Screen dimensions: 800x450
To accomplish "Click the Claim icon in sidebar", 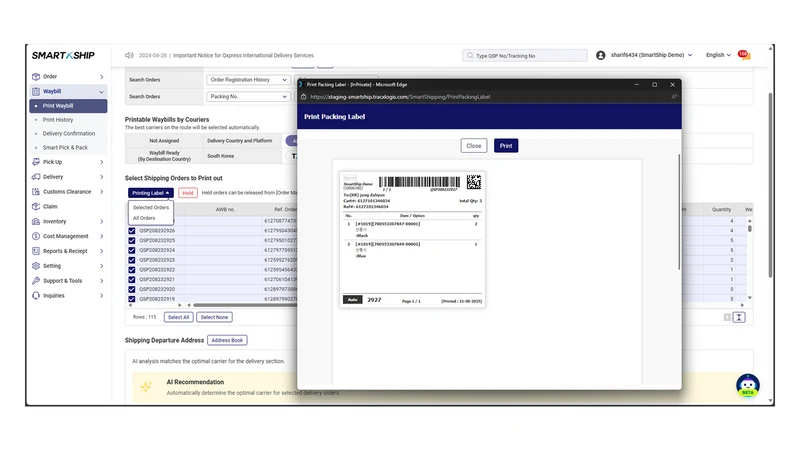I will (x=36, y=207).
